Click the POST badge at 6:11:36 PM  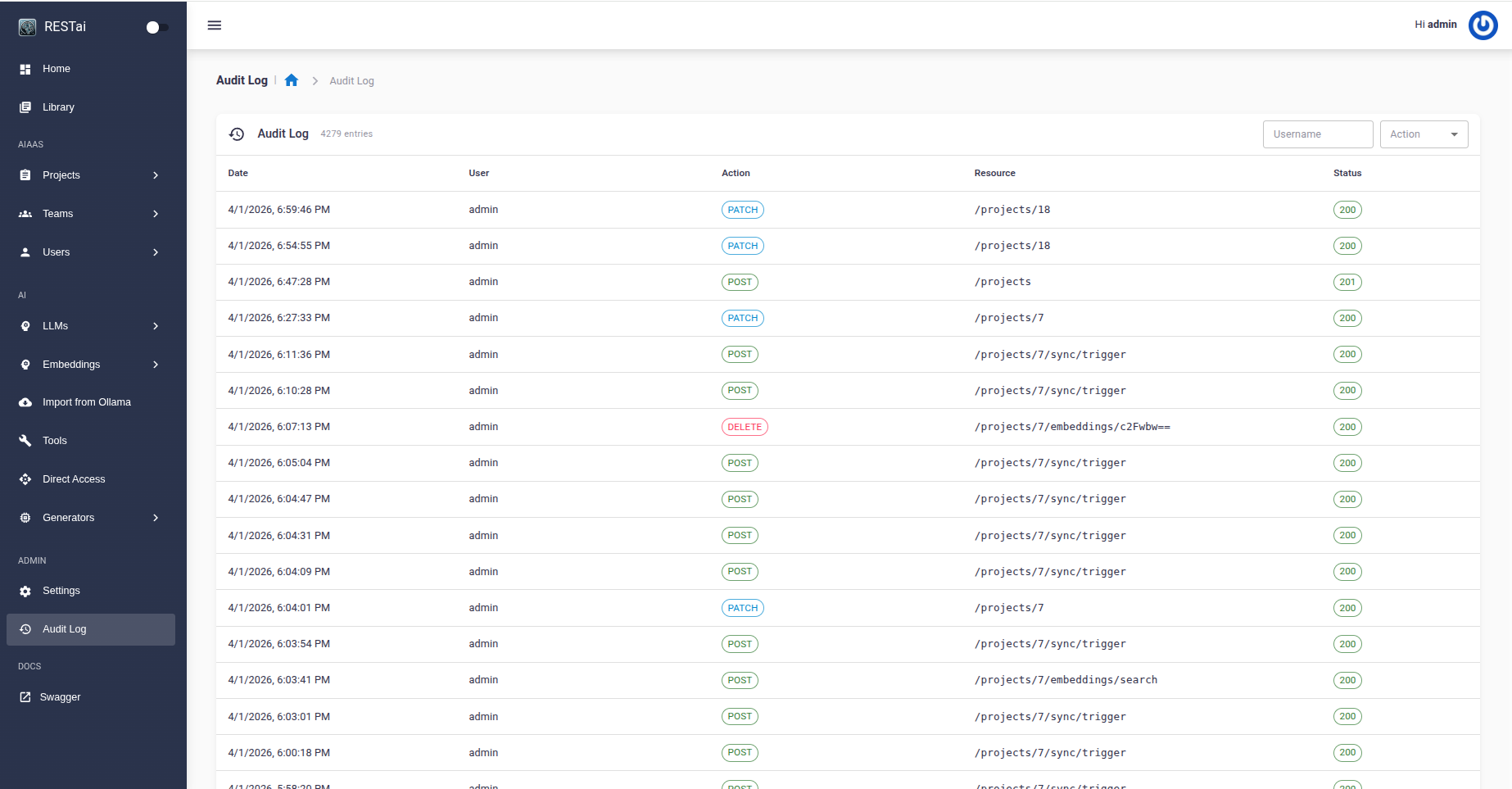tap(740, 355)
